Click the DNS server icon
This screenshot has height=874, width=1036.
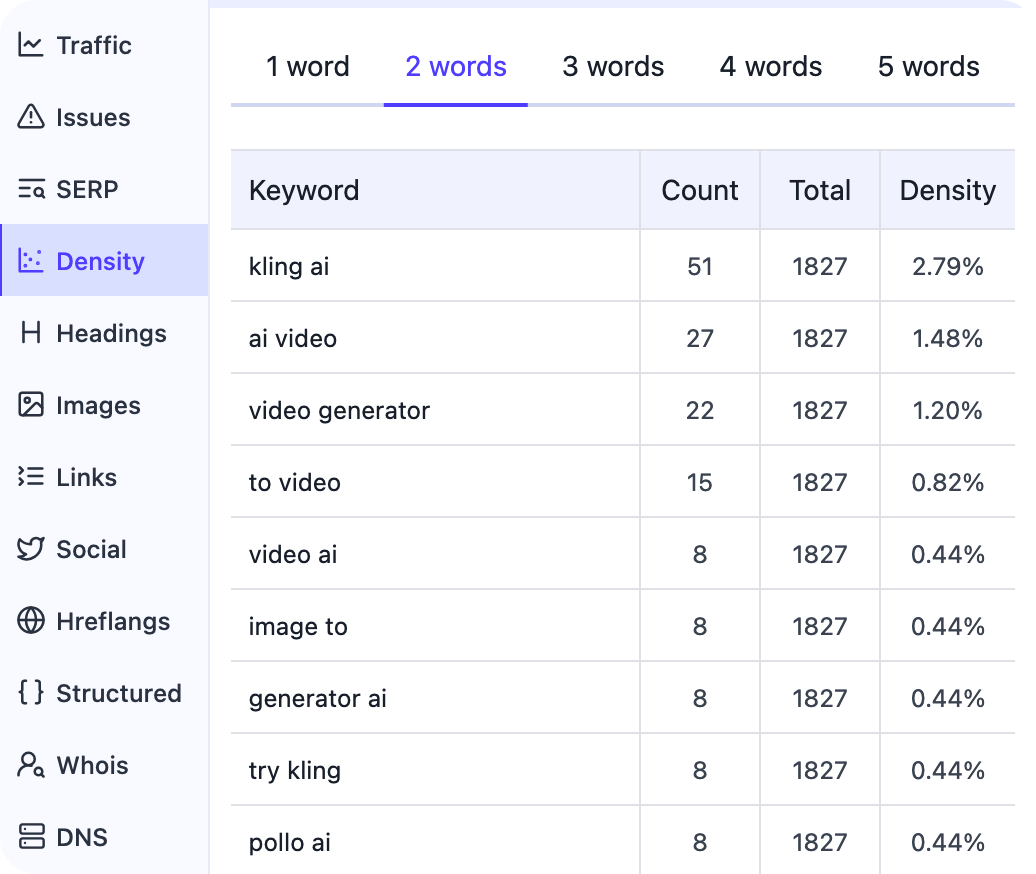pos(31,836)
